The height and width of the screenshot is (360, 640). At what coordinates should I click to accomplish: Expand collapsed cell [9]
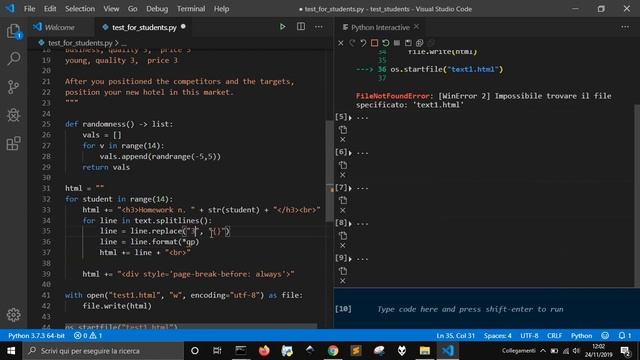(350, 259)
